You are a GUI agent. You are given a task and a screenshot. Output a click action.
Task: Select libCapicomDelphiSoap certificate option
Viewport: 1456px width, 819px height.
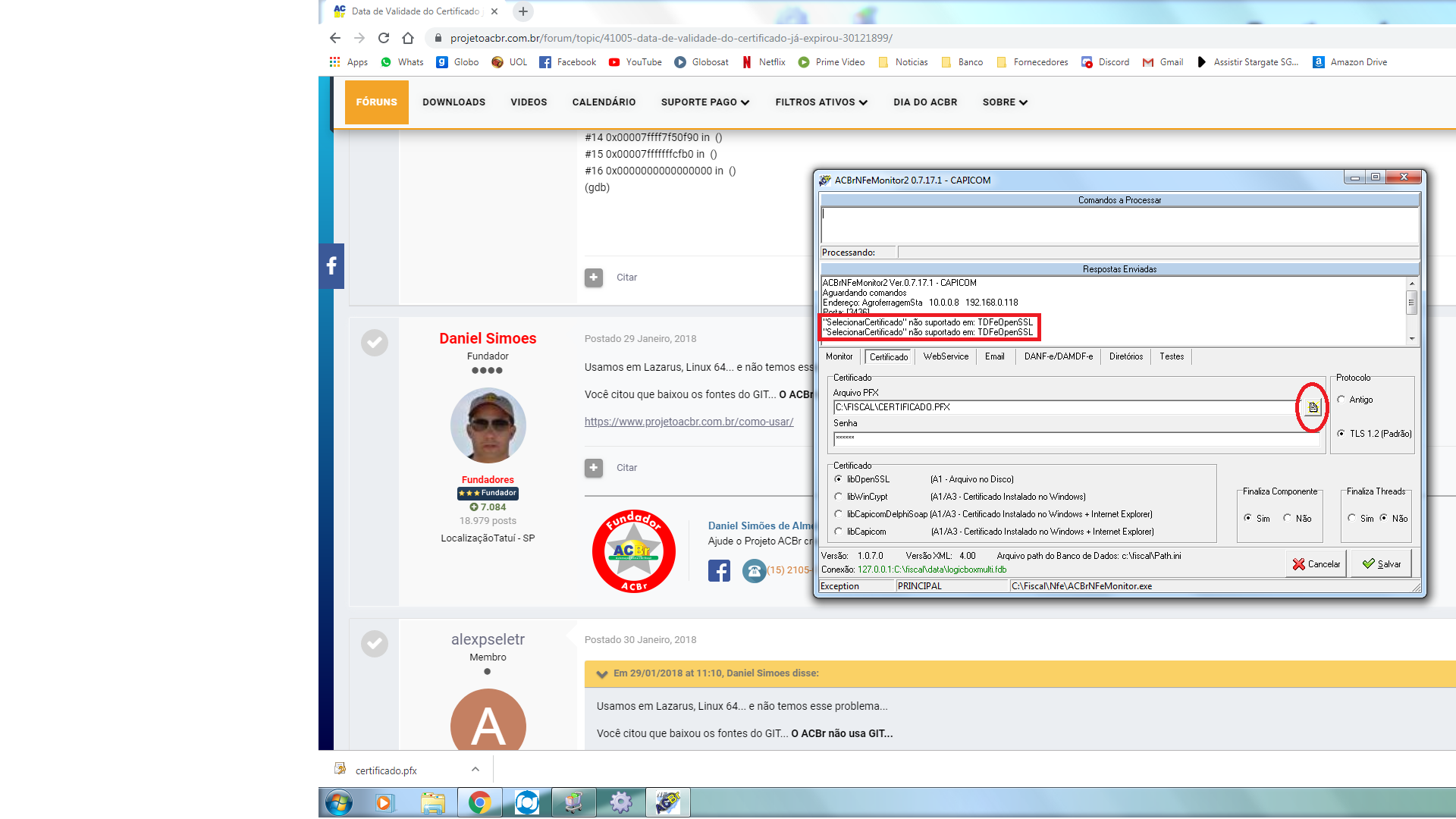coord(839,514)
